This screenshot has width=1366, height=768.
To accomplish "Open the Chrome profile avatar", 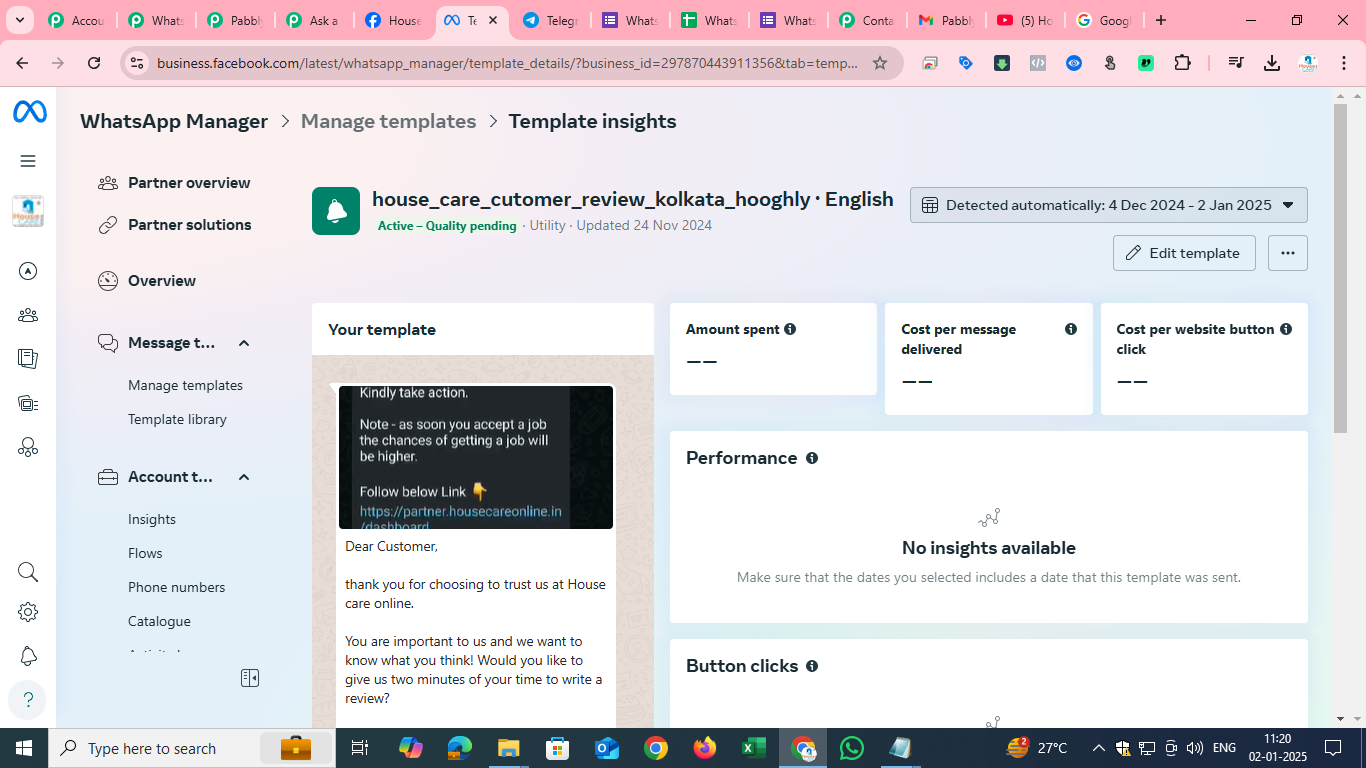I will coord(1308,63).
